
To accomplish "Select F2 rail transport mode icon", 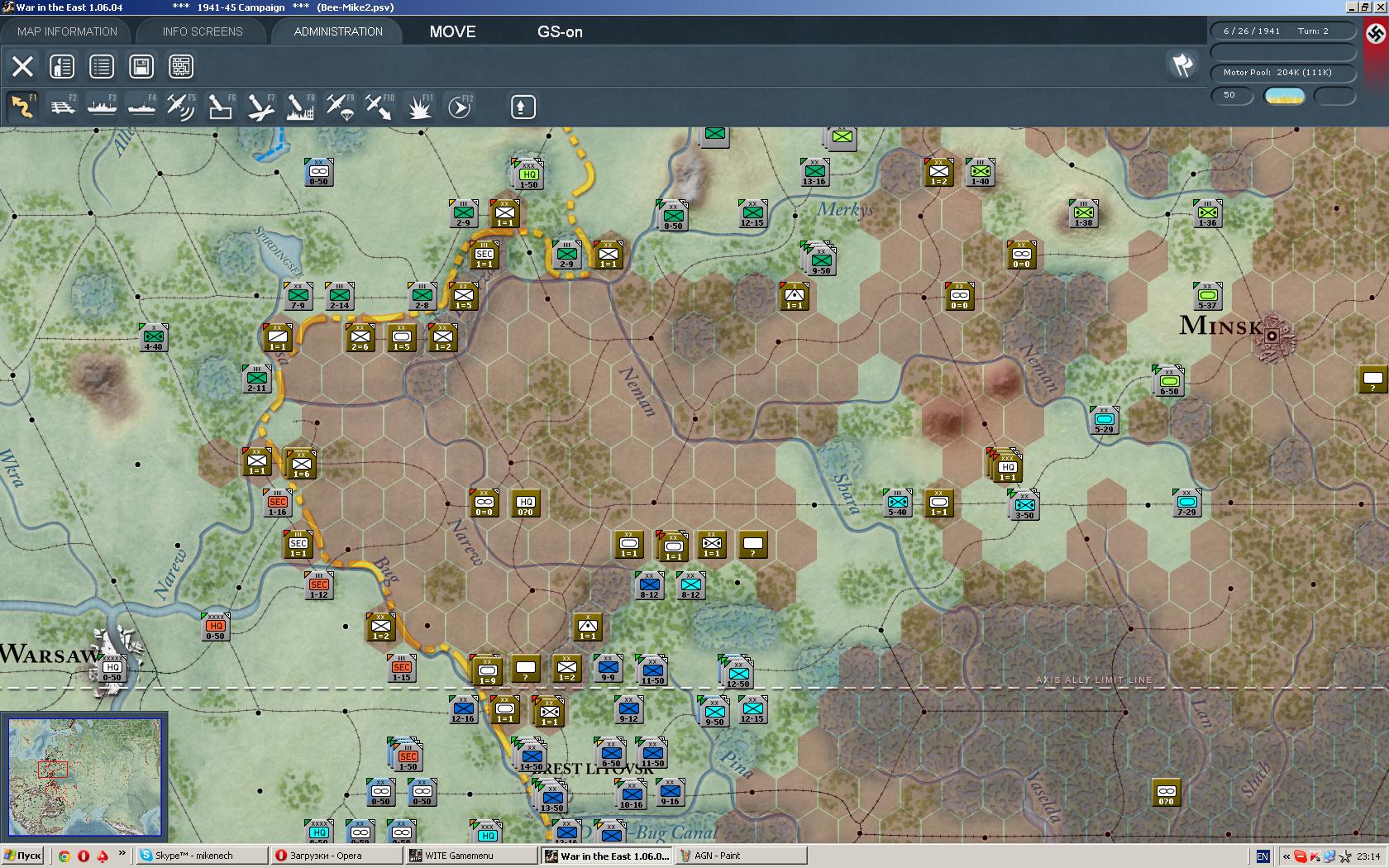I will 62,107.
